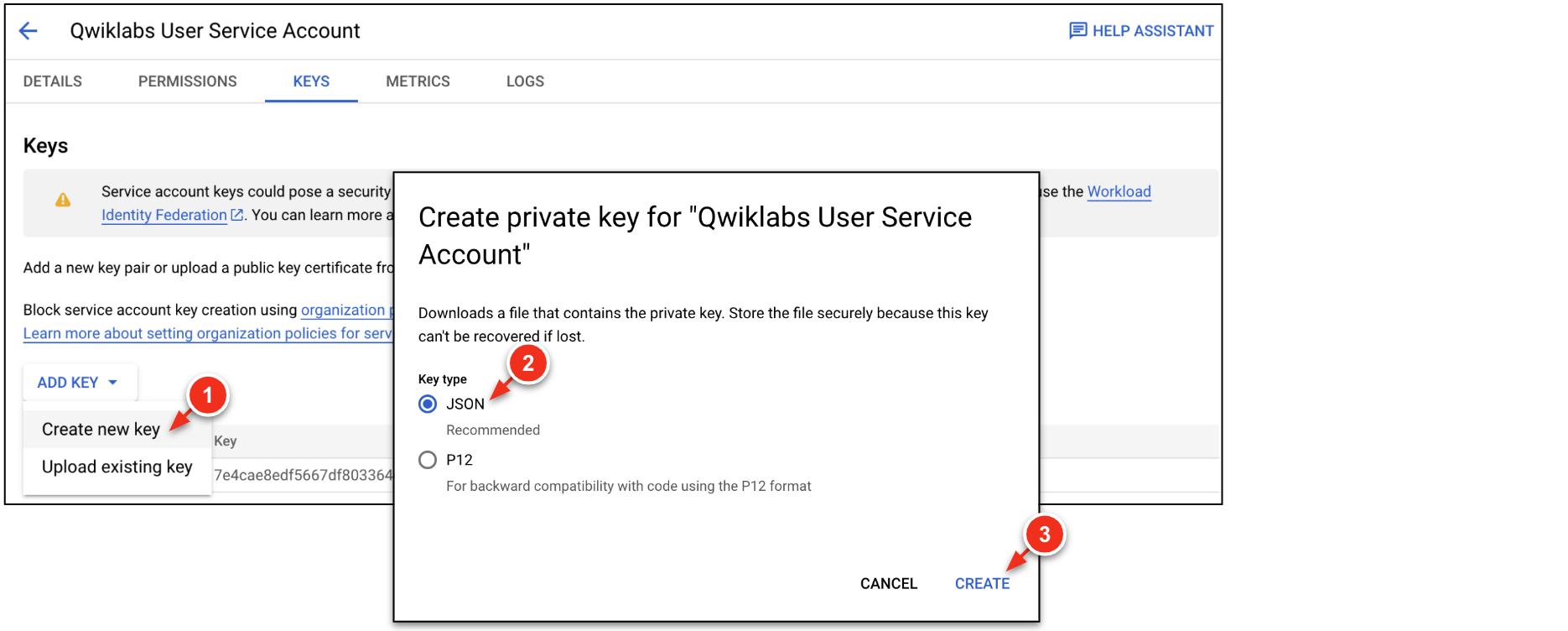Open the organization policies learn more link
Viewport: 1568px width, 631px height.
[207, 334]
